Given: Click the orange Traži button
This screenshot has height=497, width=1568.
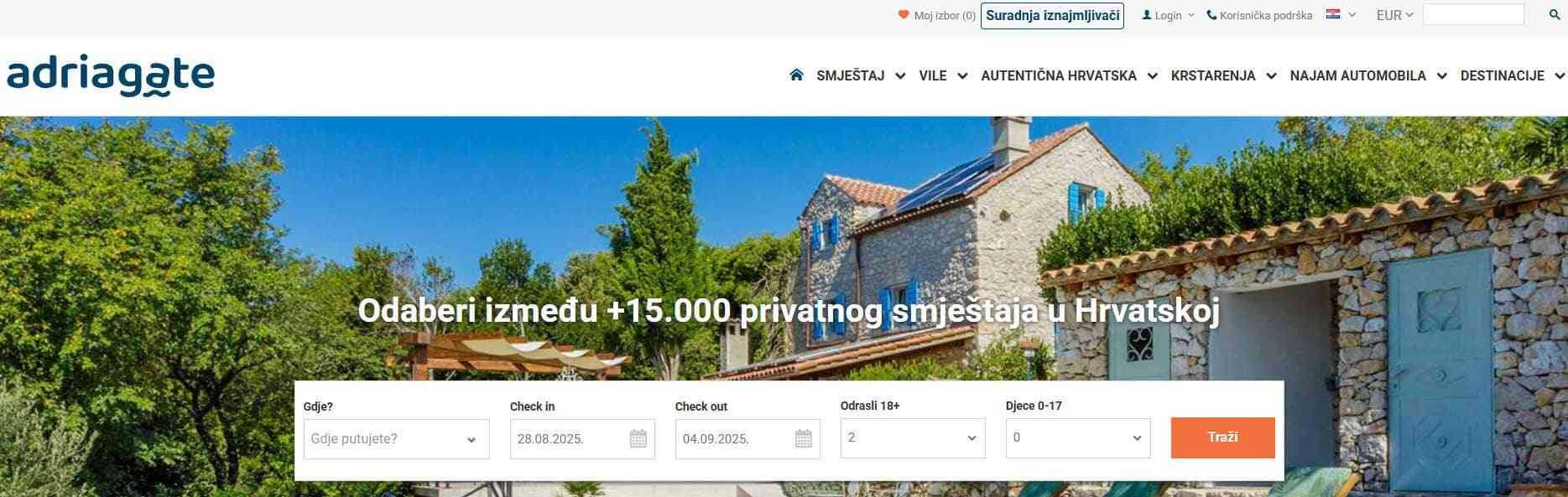Looking at the screenshot, I should point(1223,437).
